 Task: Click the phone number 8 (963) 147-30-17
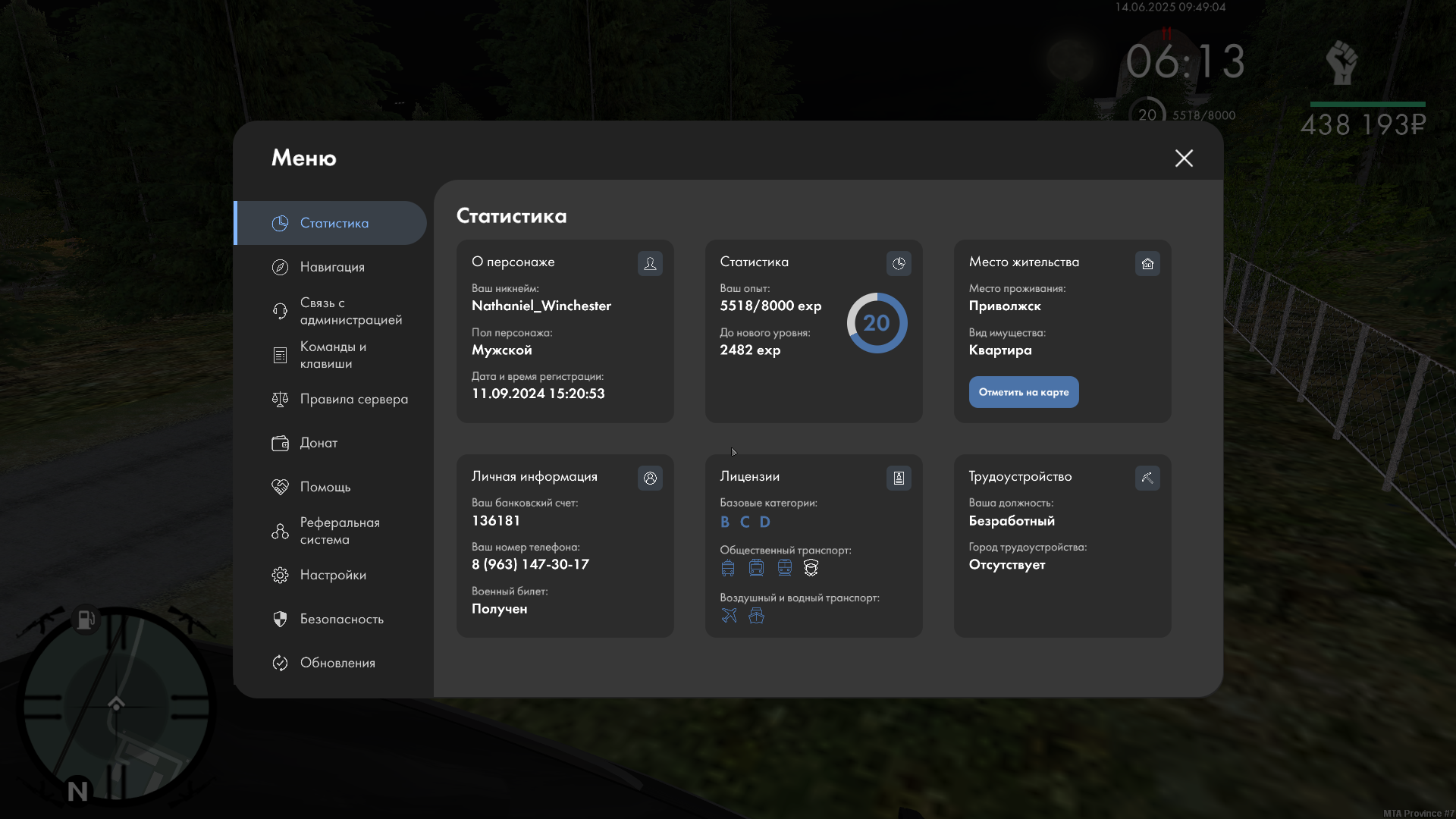[x=530, y=564]
